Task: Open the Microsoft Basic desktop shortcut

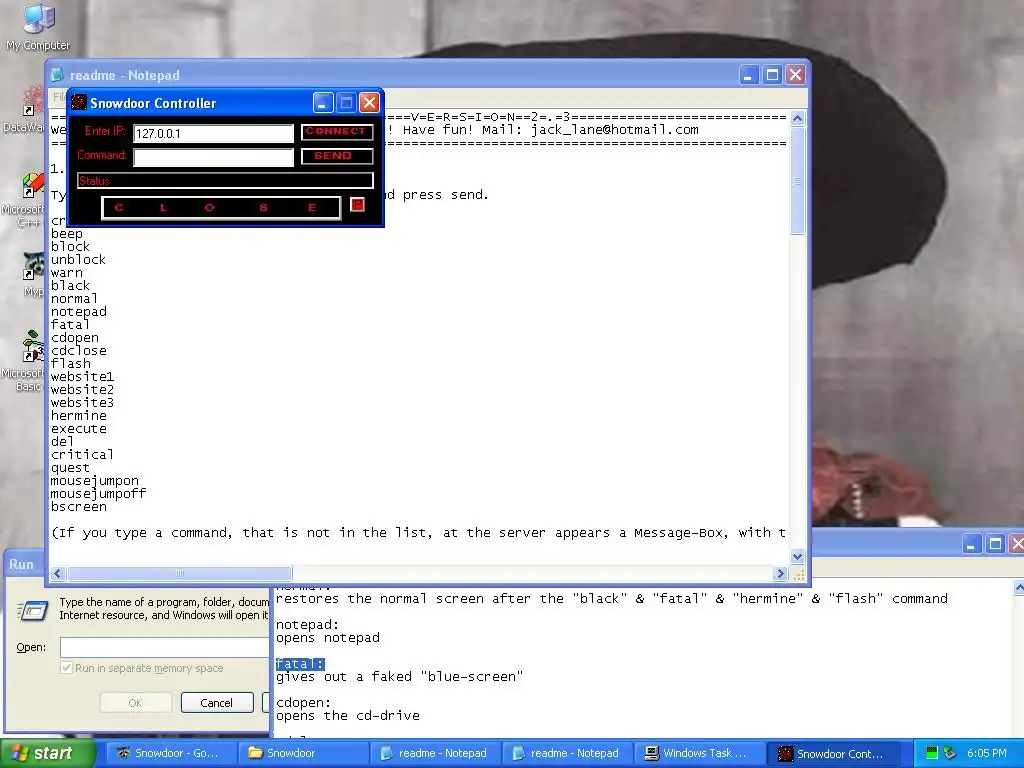Action: click(31, 347)
